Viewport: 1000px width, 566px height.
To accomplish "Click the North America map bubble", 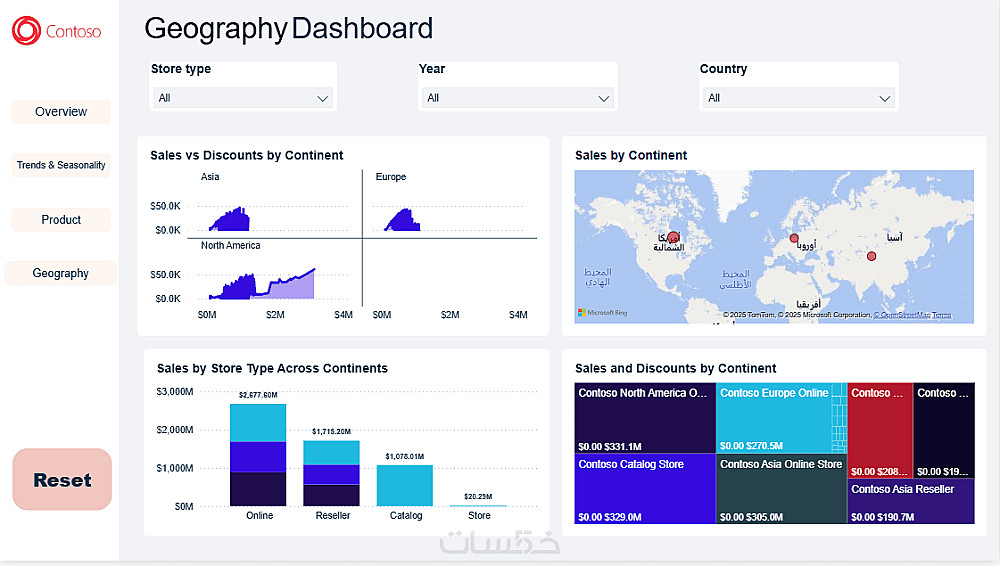I will click(x=673, y=237).
